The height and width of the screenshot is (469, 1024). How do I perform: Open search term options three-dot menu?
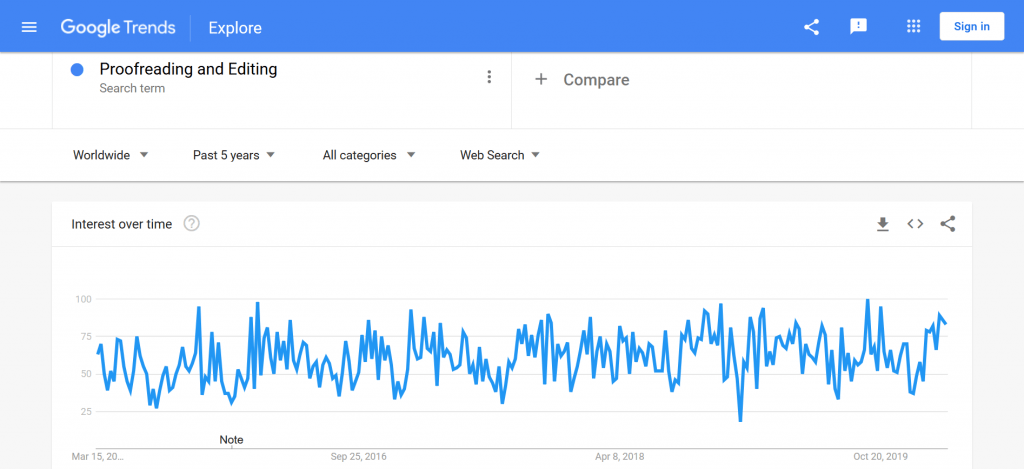[x=488, y=77]
